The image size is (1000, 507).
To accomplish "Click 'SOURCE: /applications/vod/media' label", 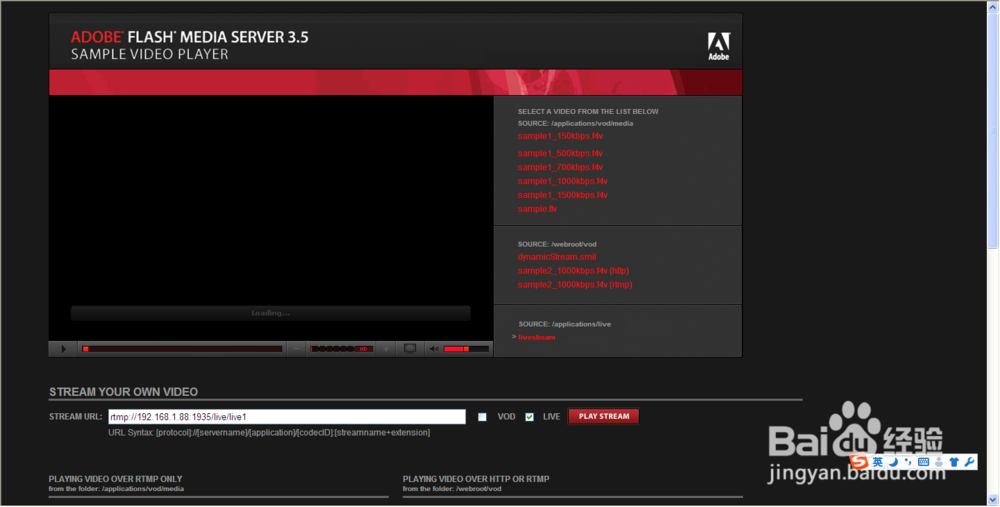I will pos(575,124).
